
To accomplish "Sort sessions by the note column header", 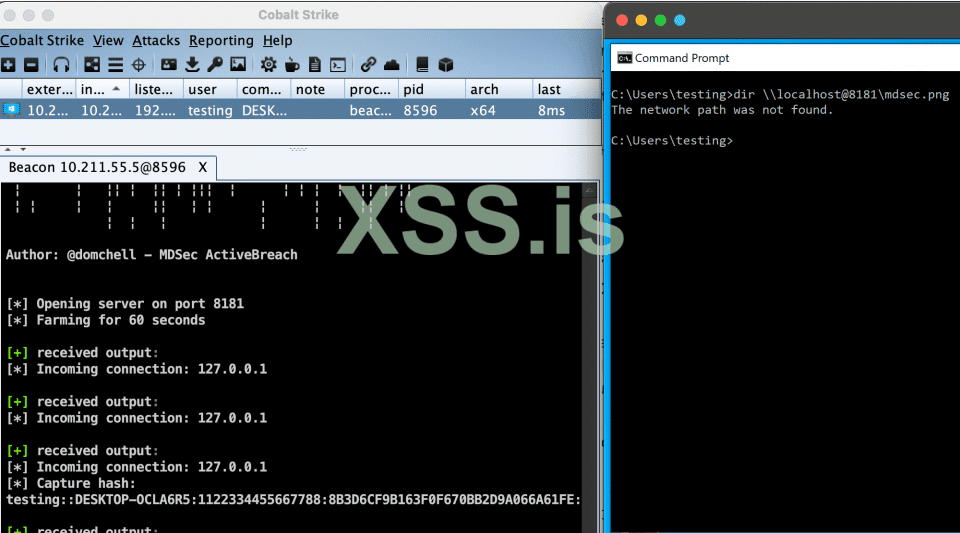I will tap(317, 89).
